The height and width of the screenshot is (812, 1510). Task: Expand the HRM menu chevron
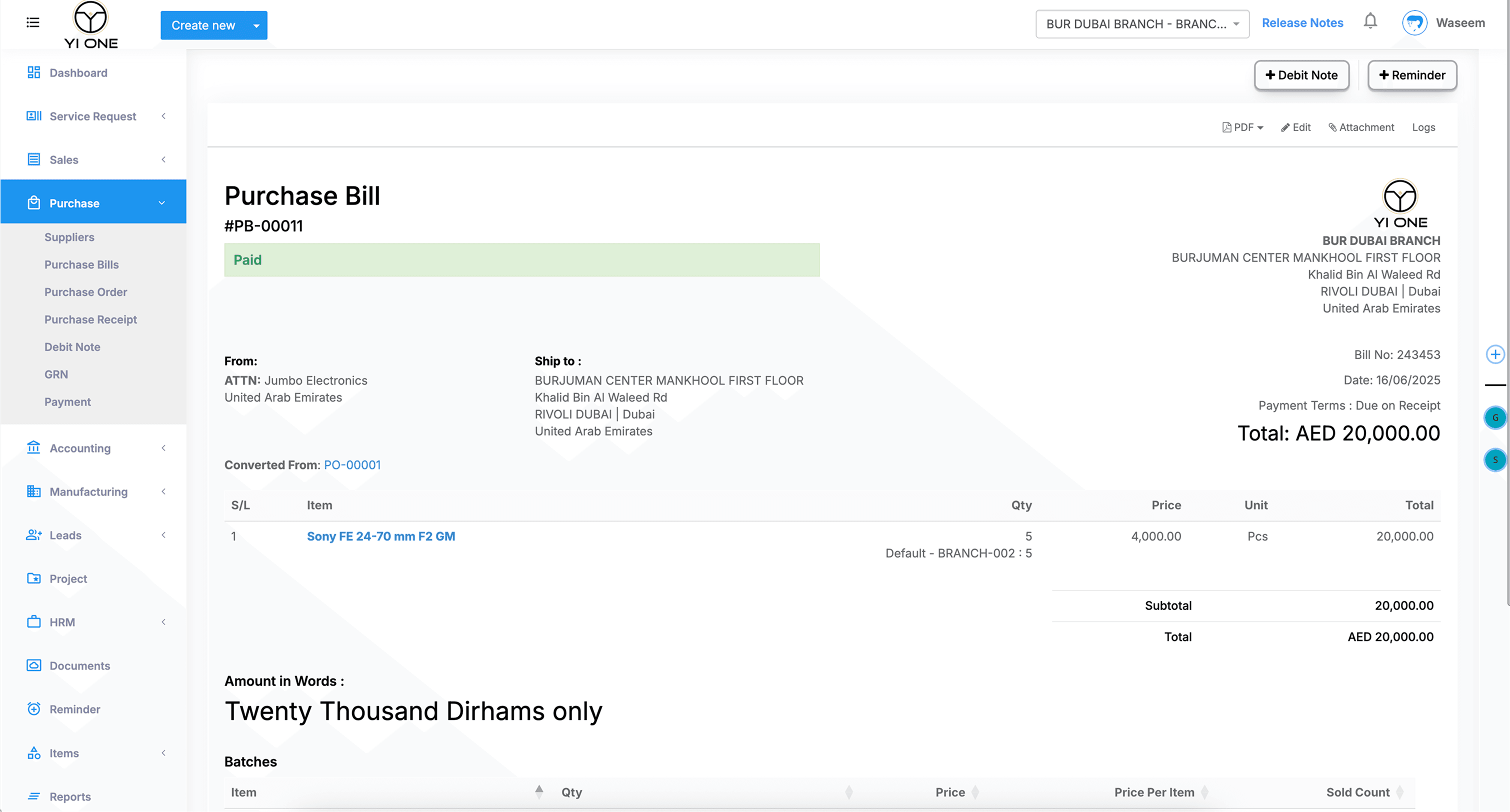tap(163, 621)
